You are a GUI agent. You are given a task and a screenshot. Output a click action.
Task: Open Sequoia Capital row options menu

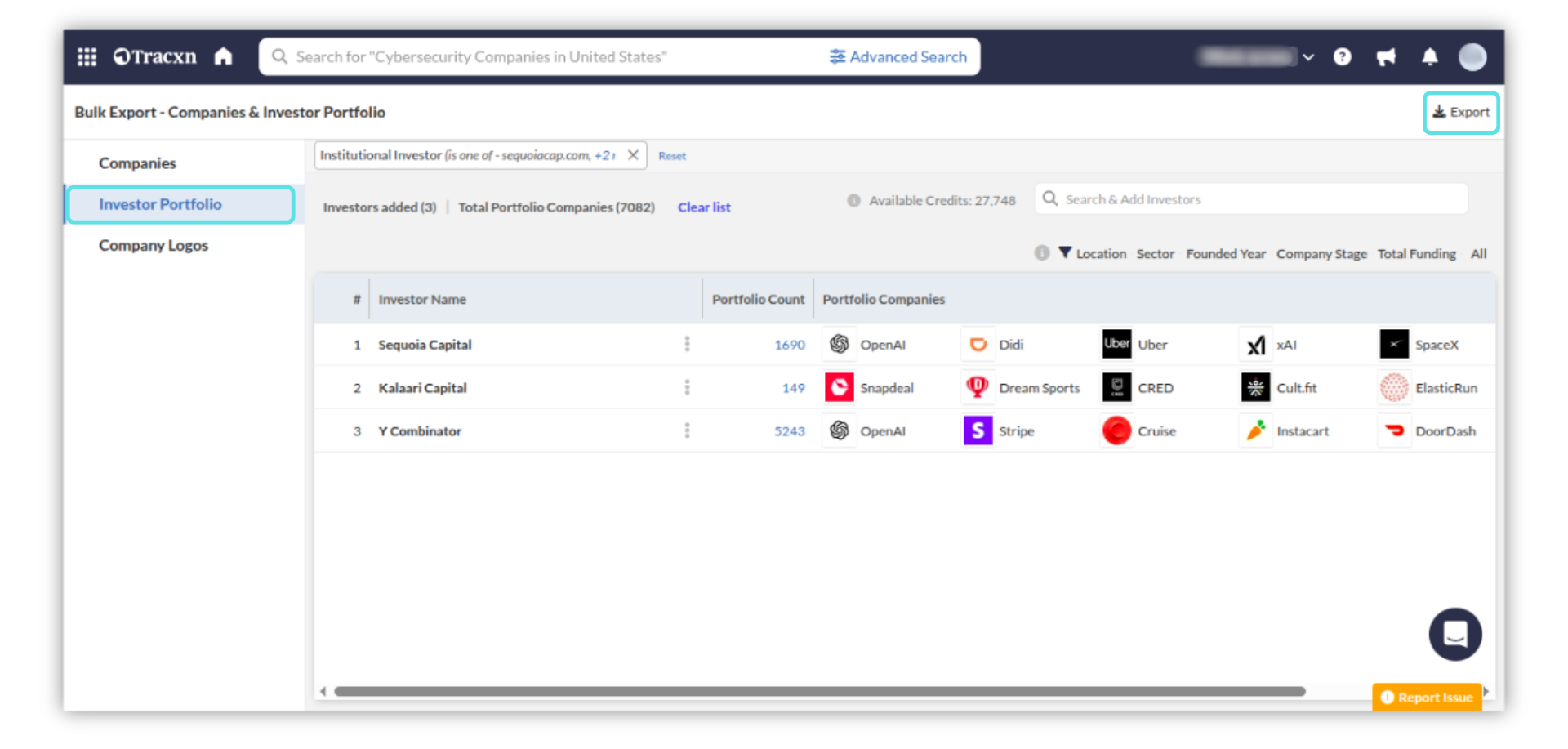[x=687, y=344]
